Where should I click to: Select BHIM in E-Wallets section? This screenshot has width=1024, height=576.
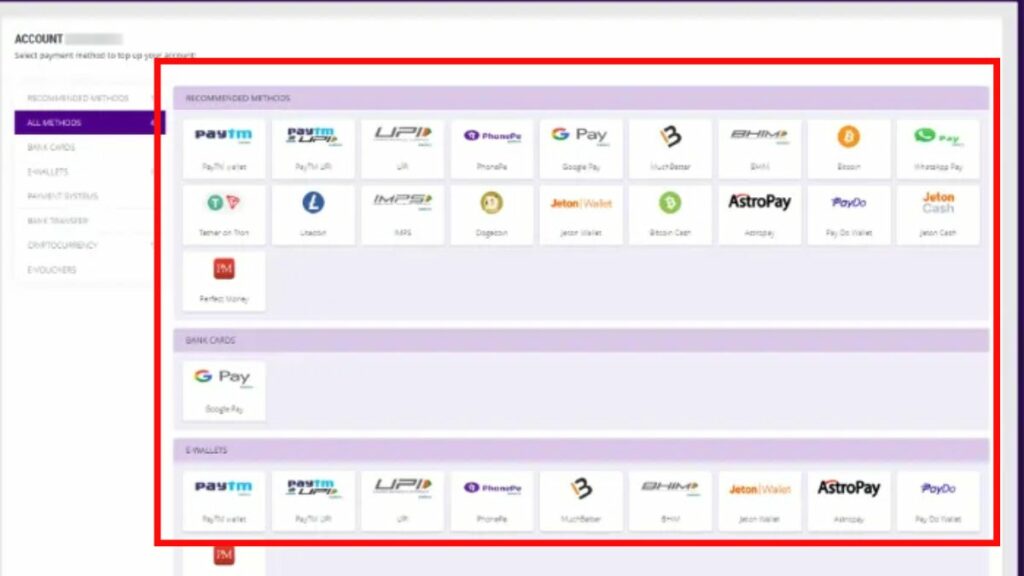[x=670, y=501]
